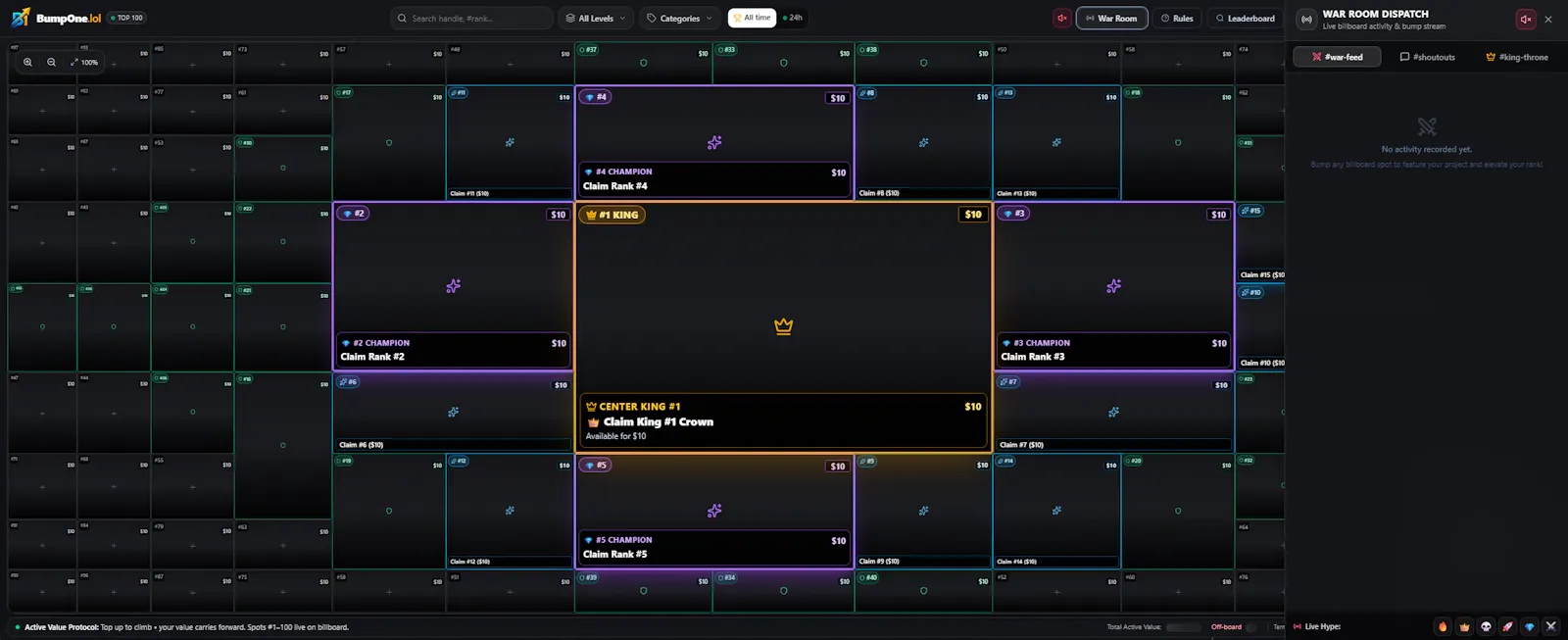Click the shield icon in the #39 tile
The image size is (1568, 640).
[643, 591]
